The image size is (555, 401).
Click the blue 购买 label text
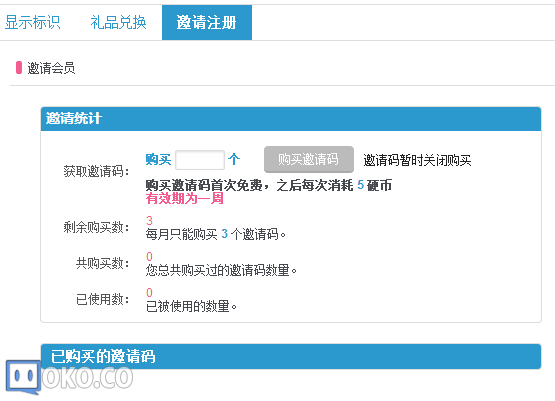point(158,159)
